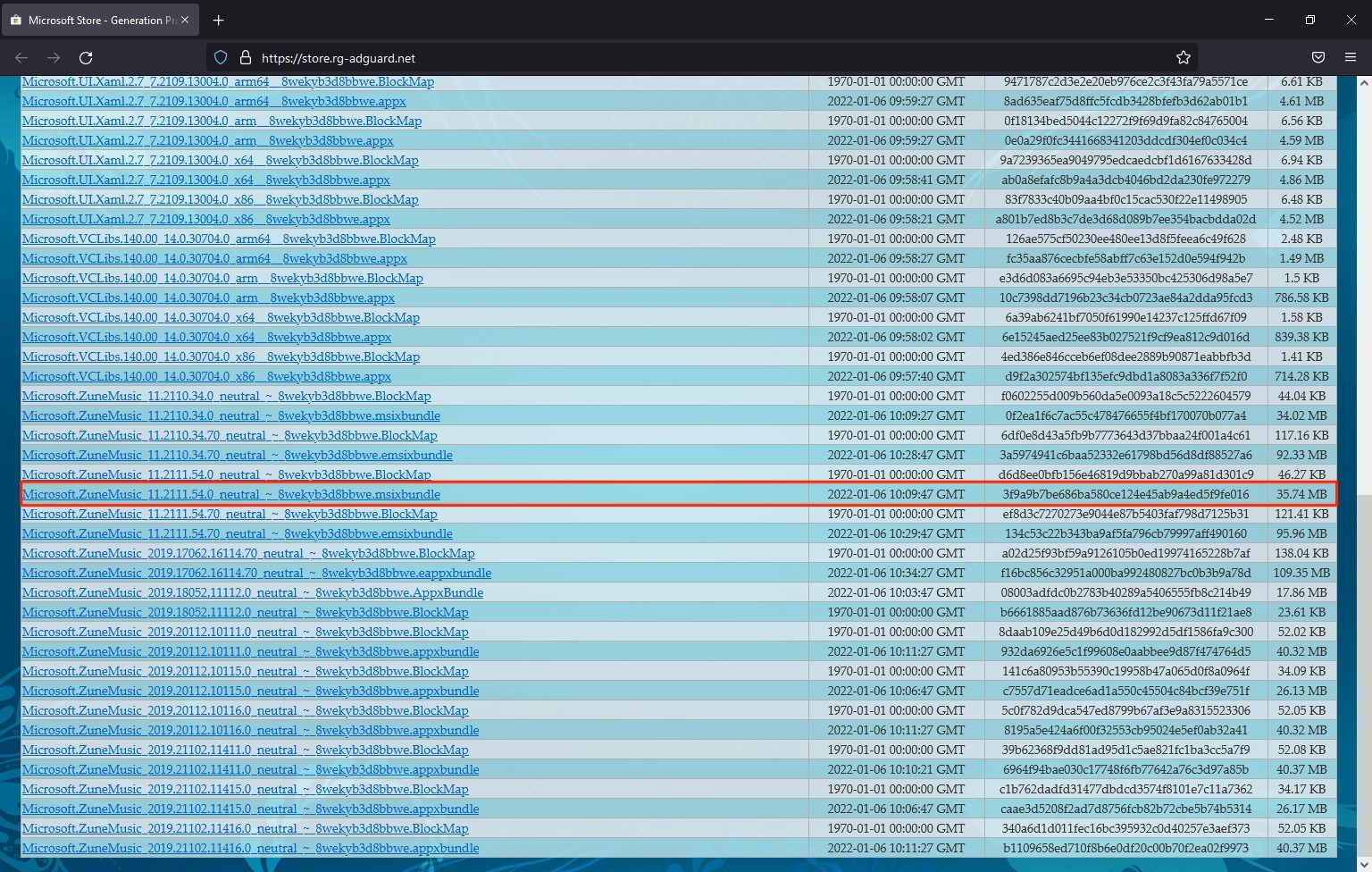Open the Pocket save icon
Image resolution: width=1372 pixels, height=872 pixels.
[1318, 57]
